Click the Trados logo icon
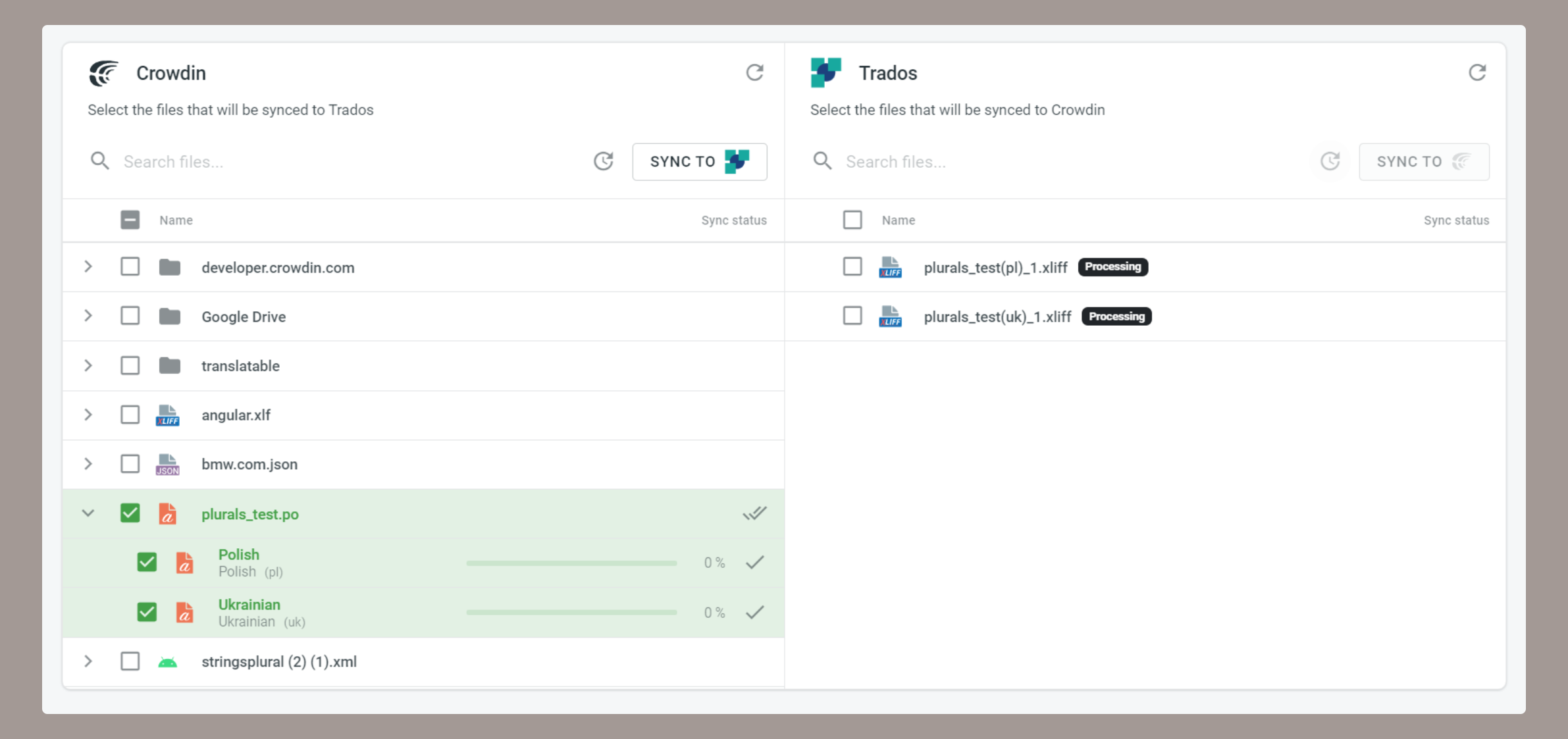Screen dimensions: 1568x739 (826, 73)
